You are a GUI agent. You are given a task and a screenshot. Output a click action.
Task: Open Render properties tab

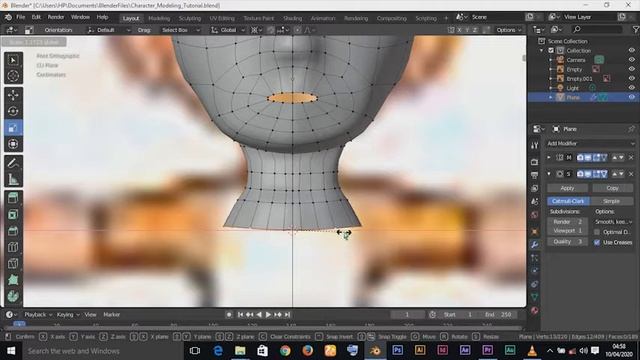pos(535,162)
